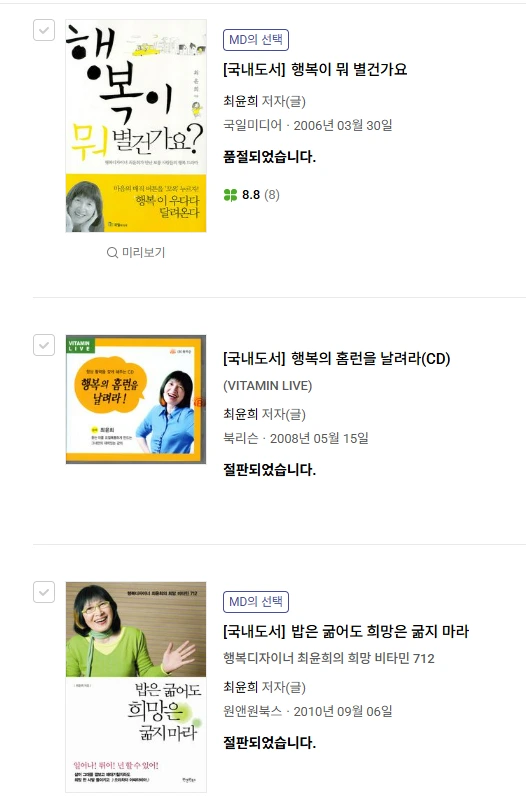Open the 밥은 굶어도 희망은 굶지 마라 cover image
This screenshot has width=526, height=806.
136,687
